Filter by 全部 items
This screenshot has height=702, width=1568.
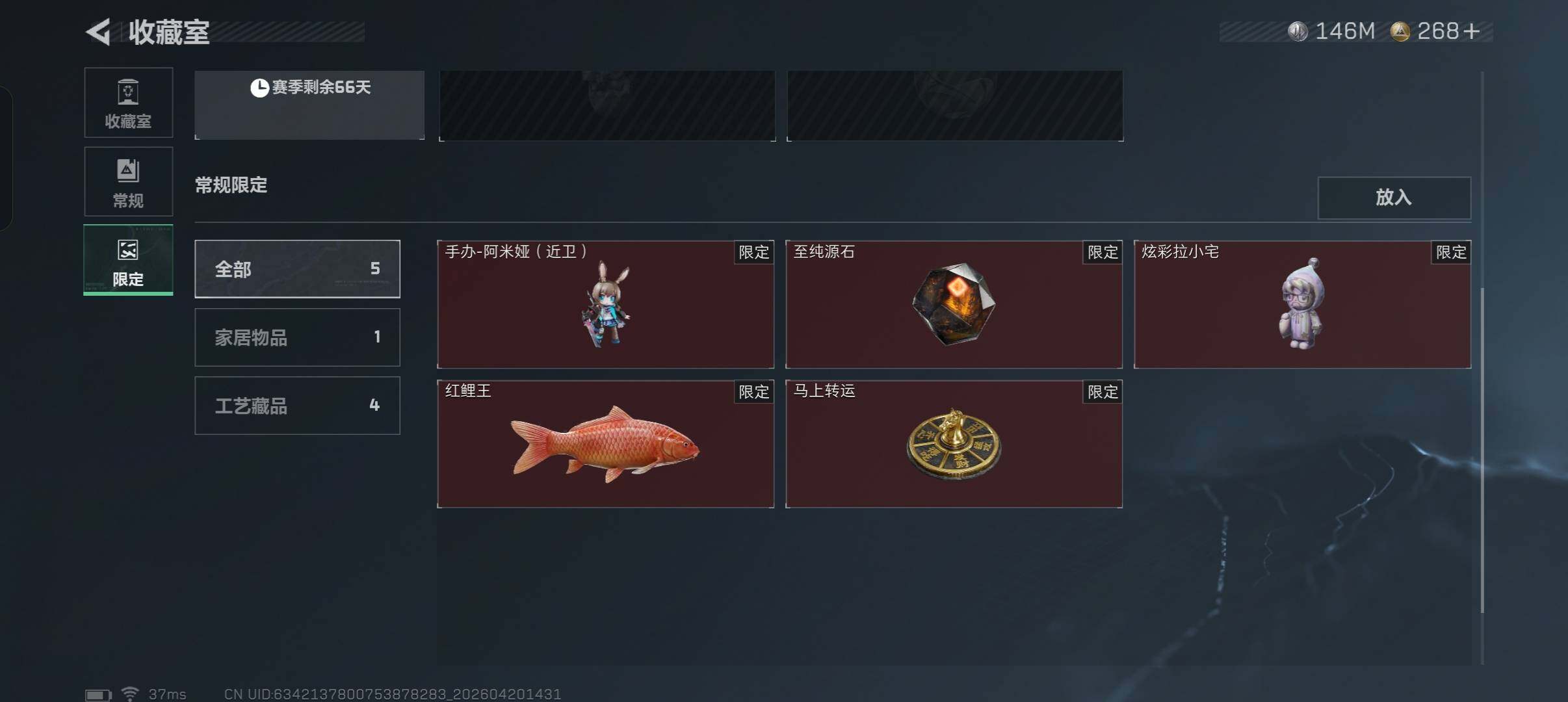[297, 269]
